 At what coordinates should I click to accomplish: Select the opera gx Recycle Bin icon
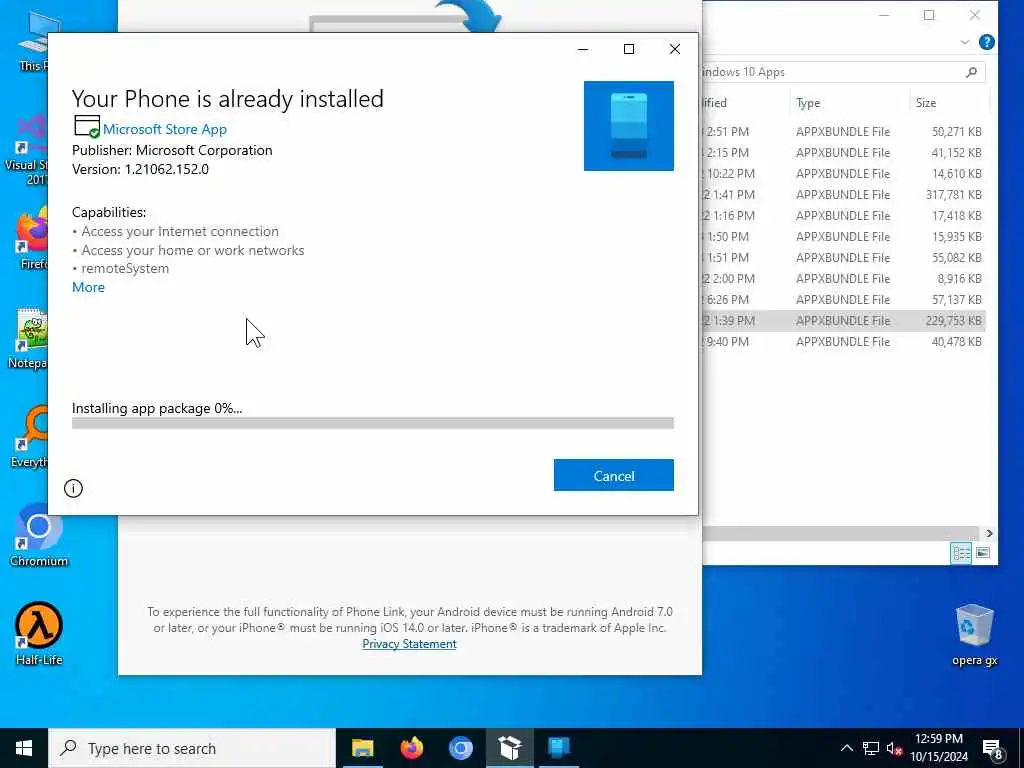974,634
